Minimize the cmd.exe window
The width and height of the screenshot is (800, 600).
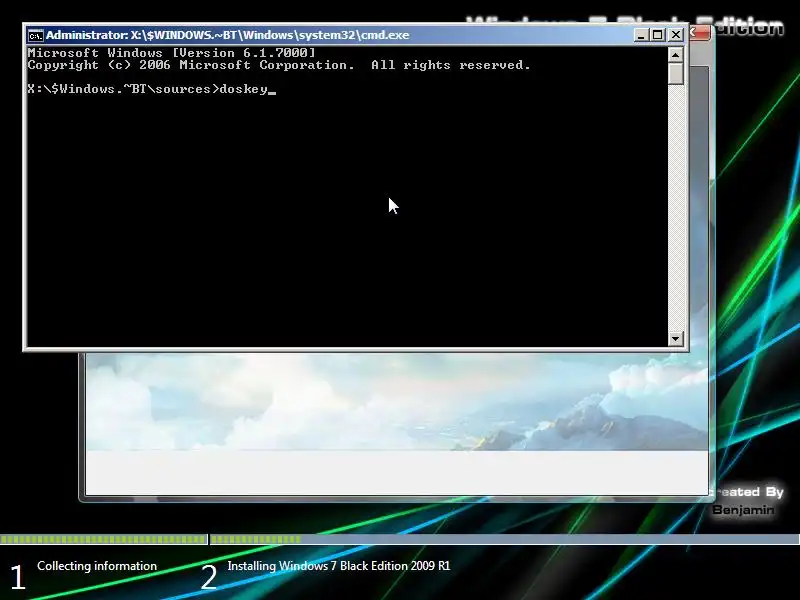(641, 35)
